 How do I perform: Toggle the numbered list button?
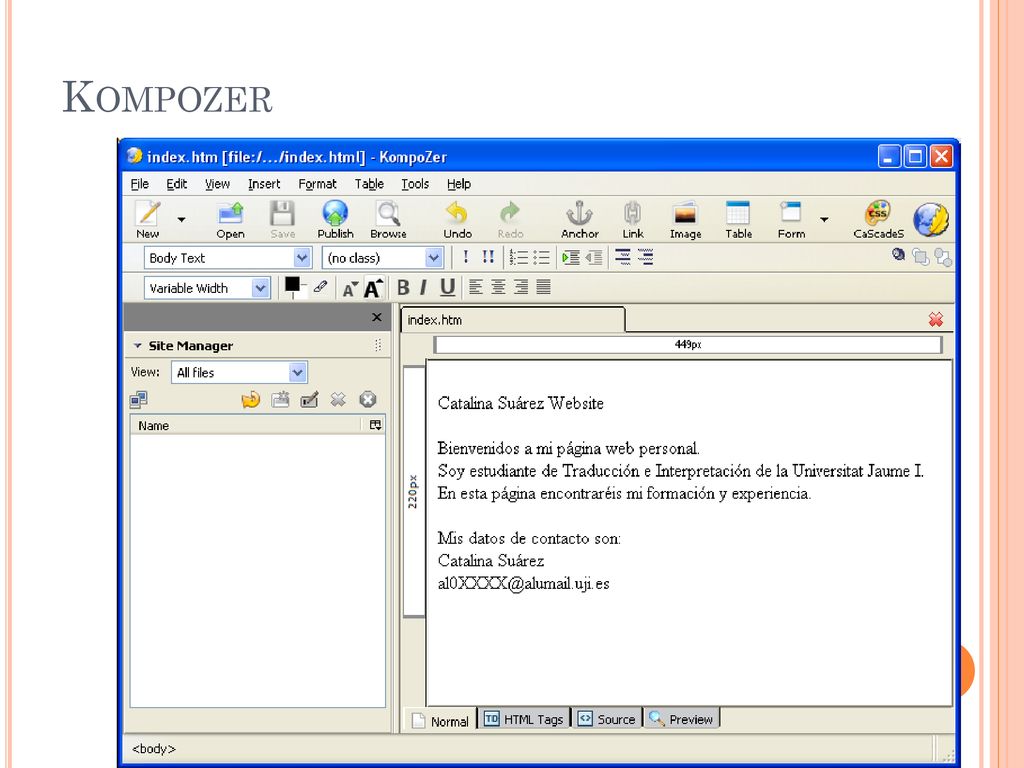click(519, 257)
